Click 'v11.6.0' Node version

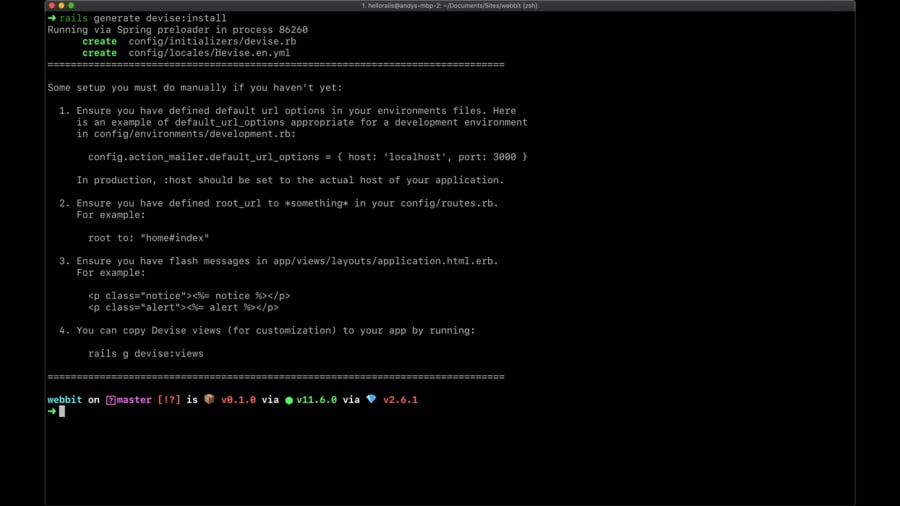point(316,400)
